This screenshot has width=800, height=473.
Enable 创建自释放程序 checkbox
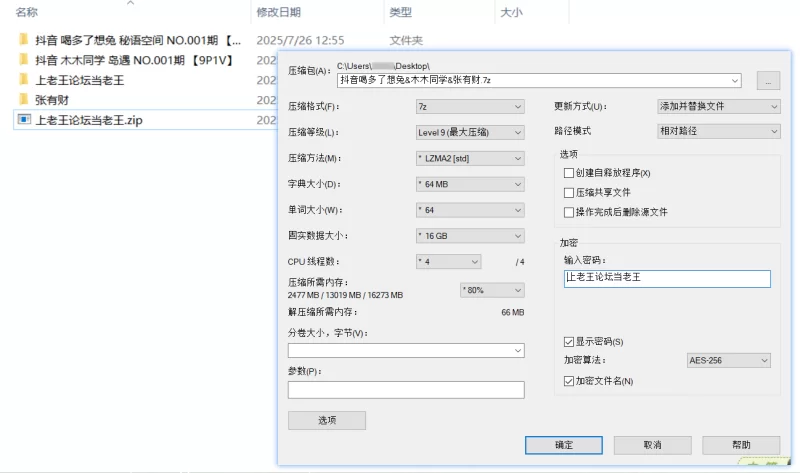(x=569, y=173)
